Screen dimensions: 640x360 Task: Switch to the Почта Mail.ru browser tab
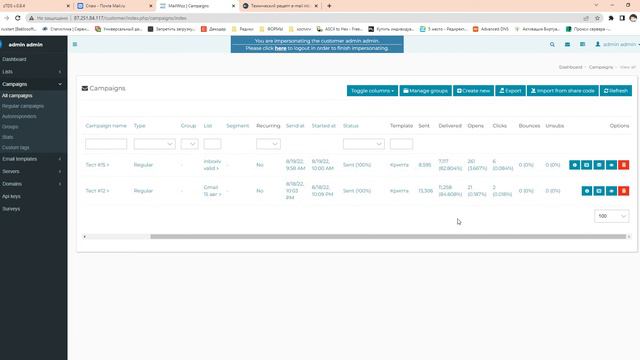click(x=115, y=6)
